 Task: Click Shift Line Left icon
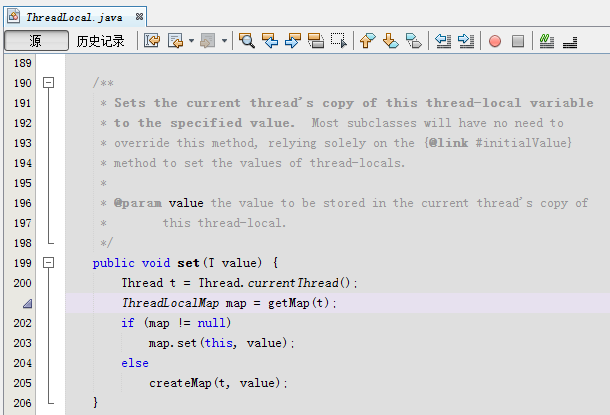click(x=443, y=40)
